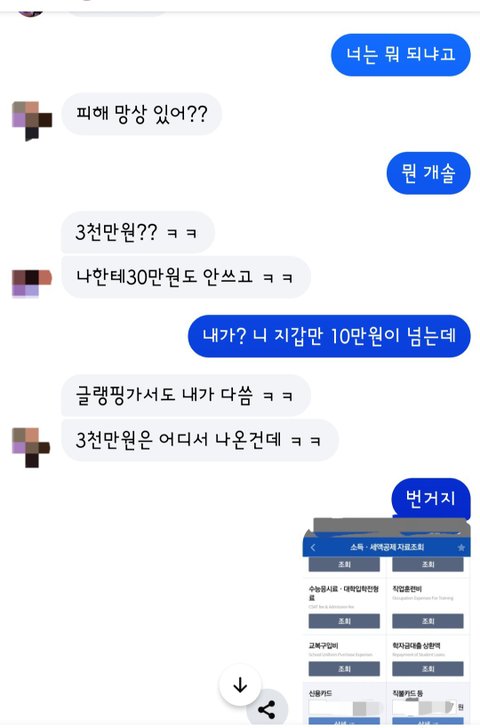The height and width of the screenshot is (728, 480).
Task: Tap the back chevron in the 소득·세액공제 header
Action: coord(313,547)
